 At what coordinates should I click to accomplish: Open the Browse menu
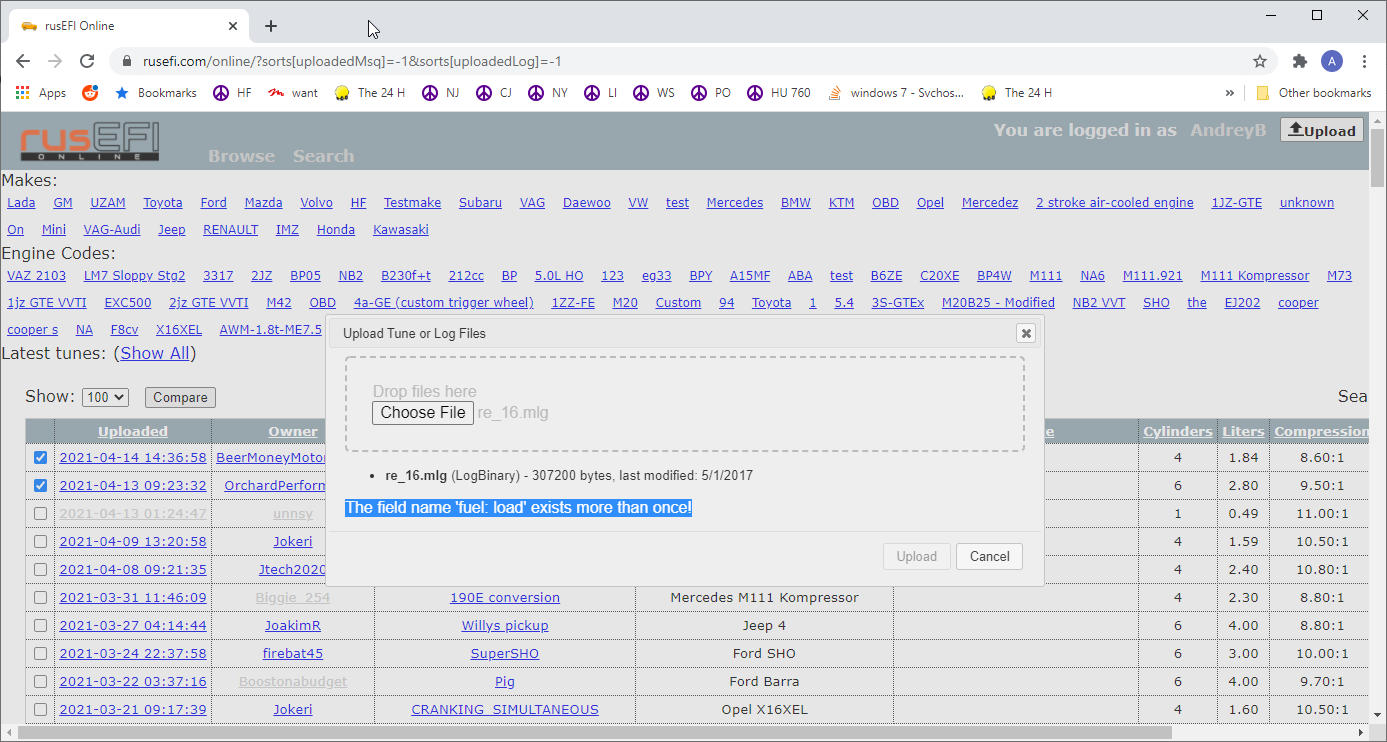coord(240,156)
